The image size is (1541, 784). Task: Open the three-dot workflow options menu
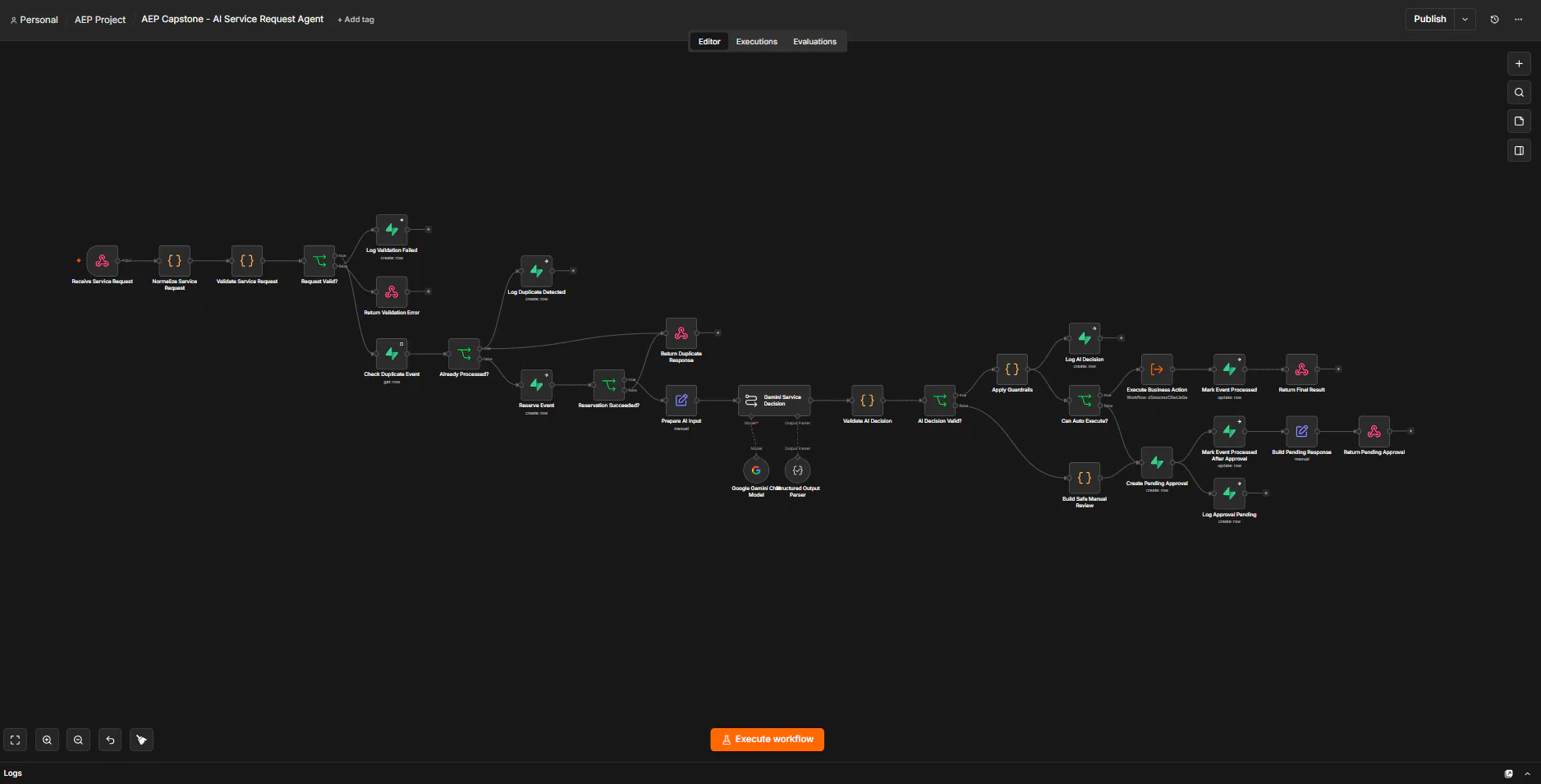1518,19
